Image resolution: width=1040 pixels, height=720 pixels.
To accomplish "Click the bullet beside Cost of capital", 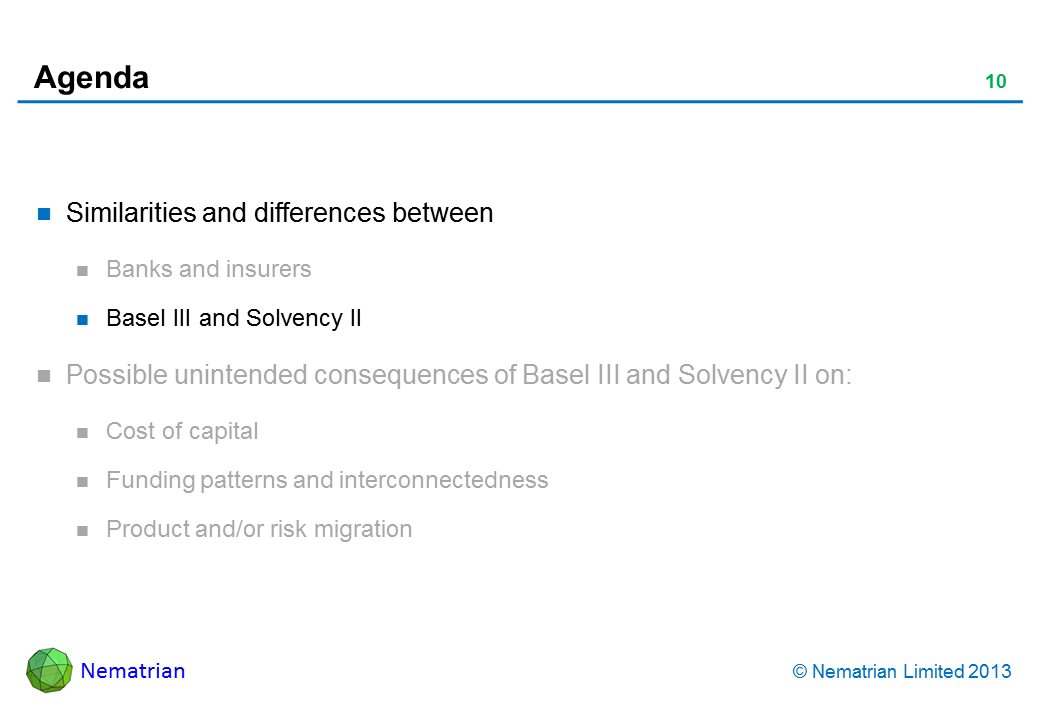I will click(x=85, y=433).
